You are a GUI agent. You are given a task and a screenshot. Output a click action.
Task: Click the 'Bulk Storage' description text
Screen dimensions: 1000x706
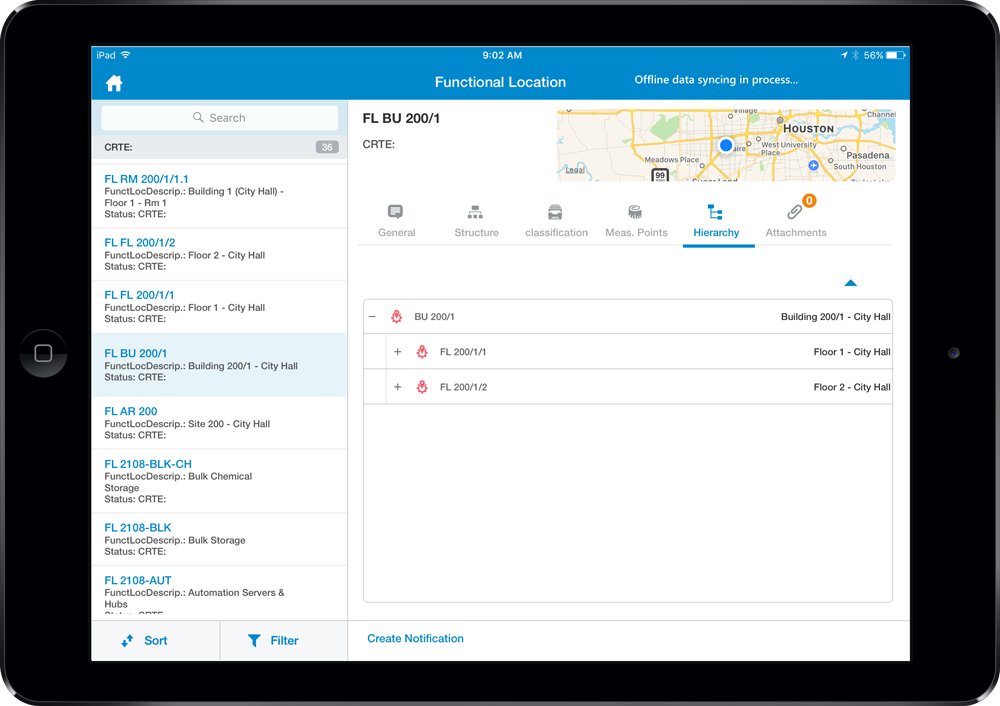coord(217,540)
